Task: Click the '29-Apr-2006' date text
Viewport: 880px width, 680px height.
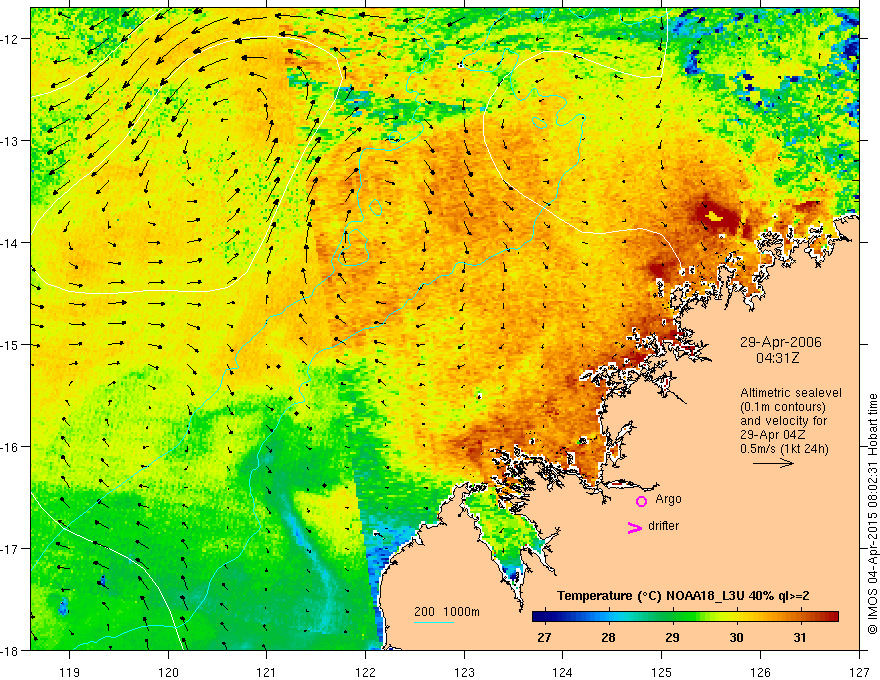Action: click(780, 342)
